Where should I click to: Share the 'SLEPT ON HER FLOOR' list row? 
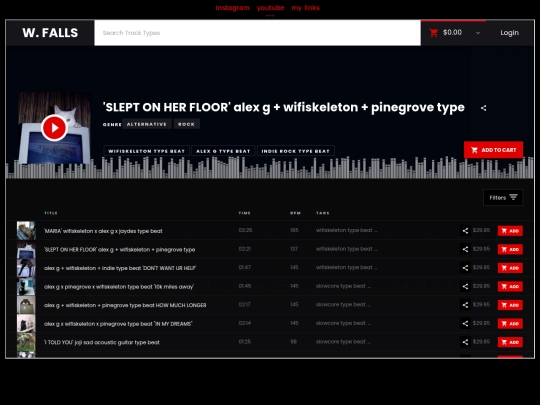click(465, 249)
